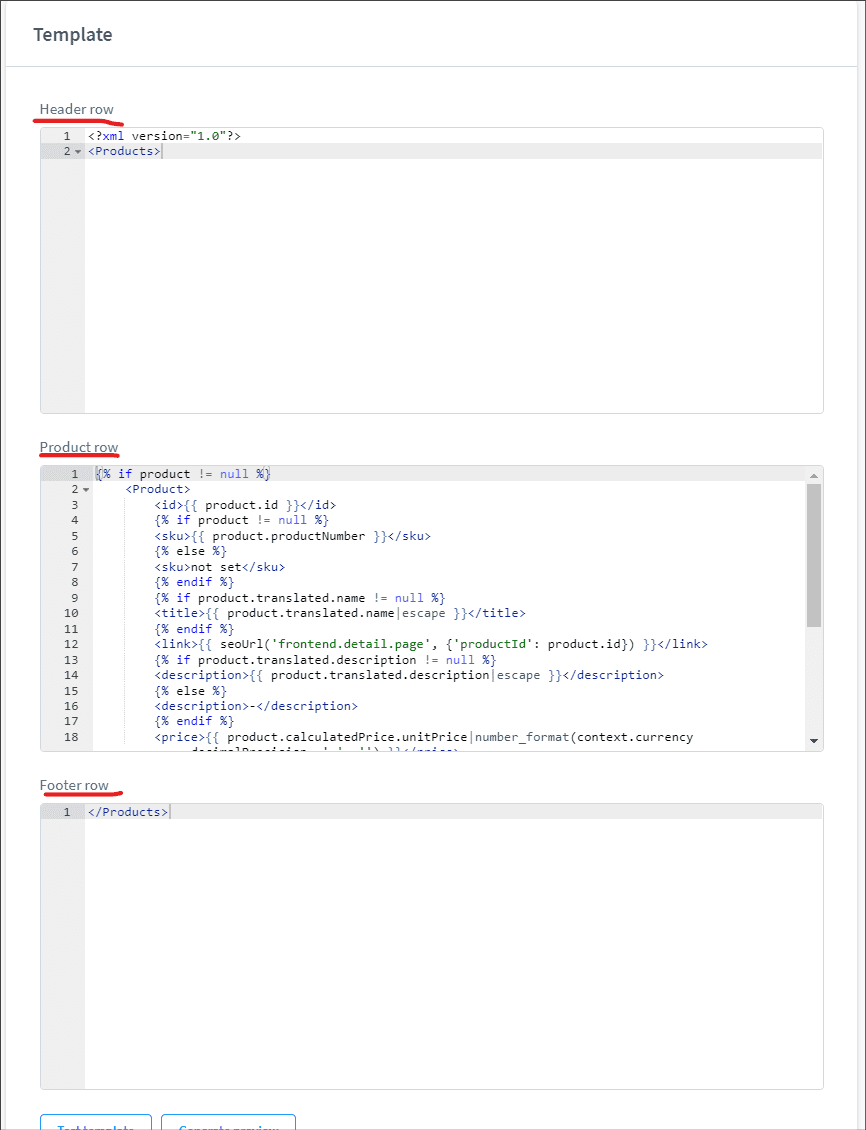Click the <title> product name line
The width and height of the screenshot is (866, 1130).
tap(340, 613)
